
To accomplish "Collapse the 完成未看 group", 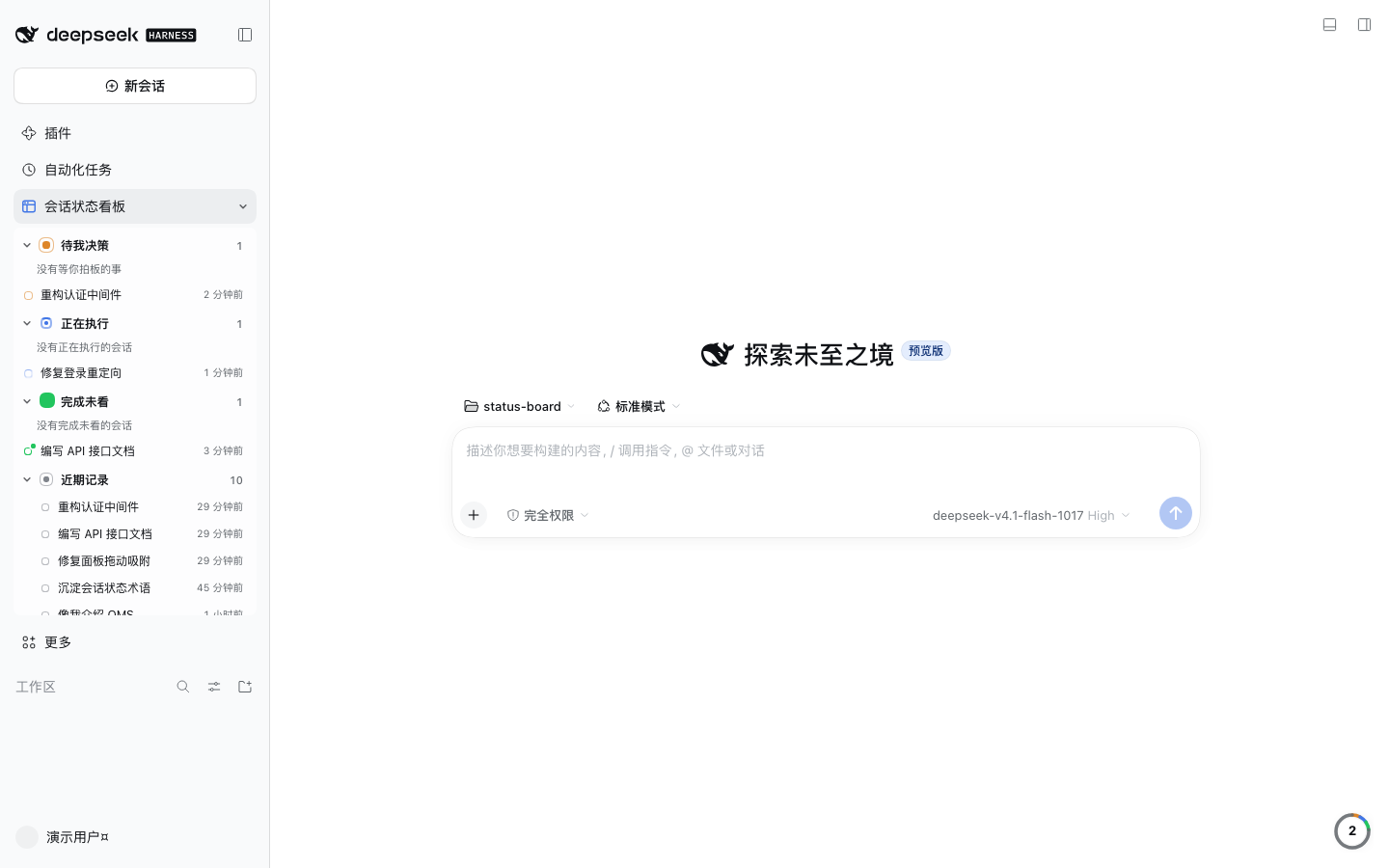I will [x=27, y=401].
